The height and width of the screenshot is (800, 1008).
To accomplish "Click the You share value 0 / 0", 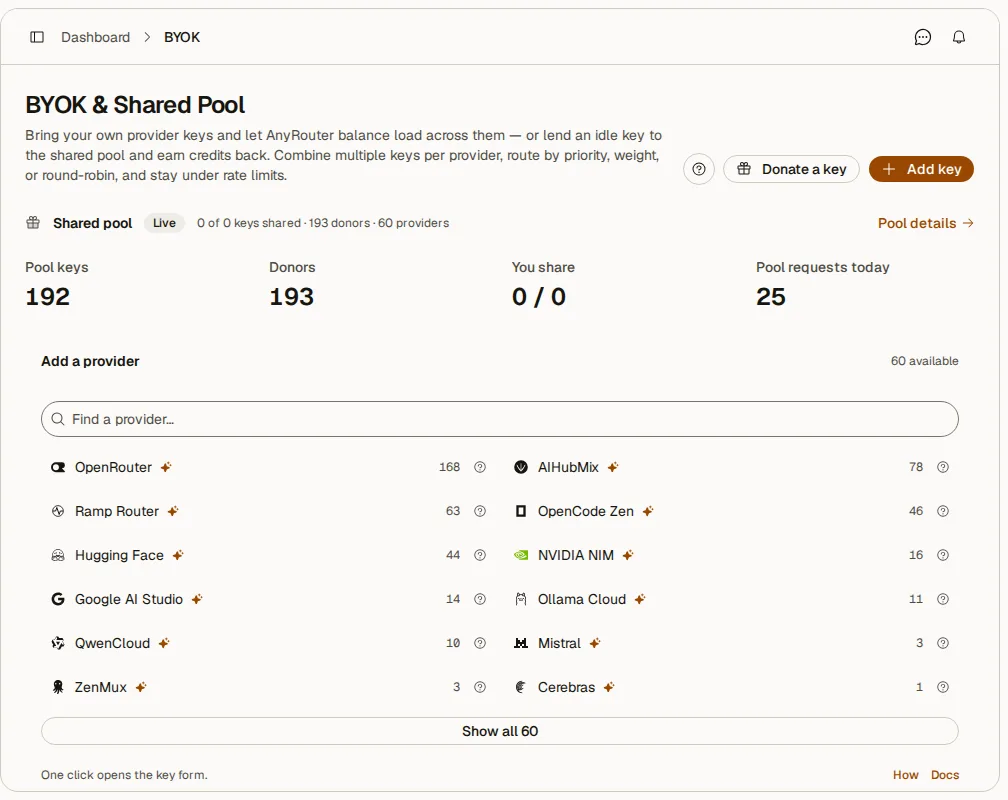I will (539, 297).
